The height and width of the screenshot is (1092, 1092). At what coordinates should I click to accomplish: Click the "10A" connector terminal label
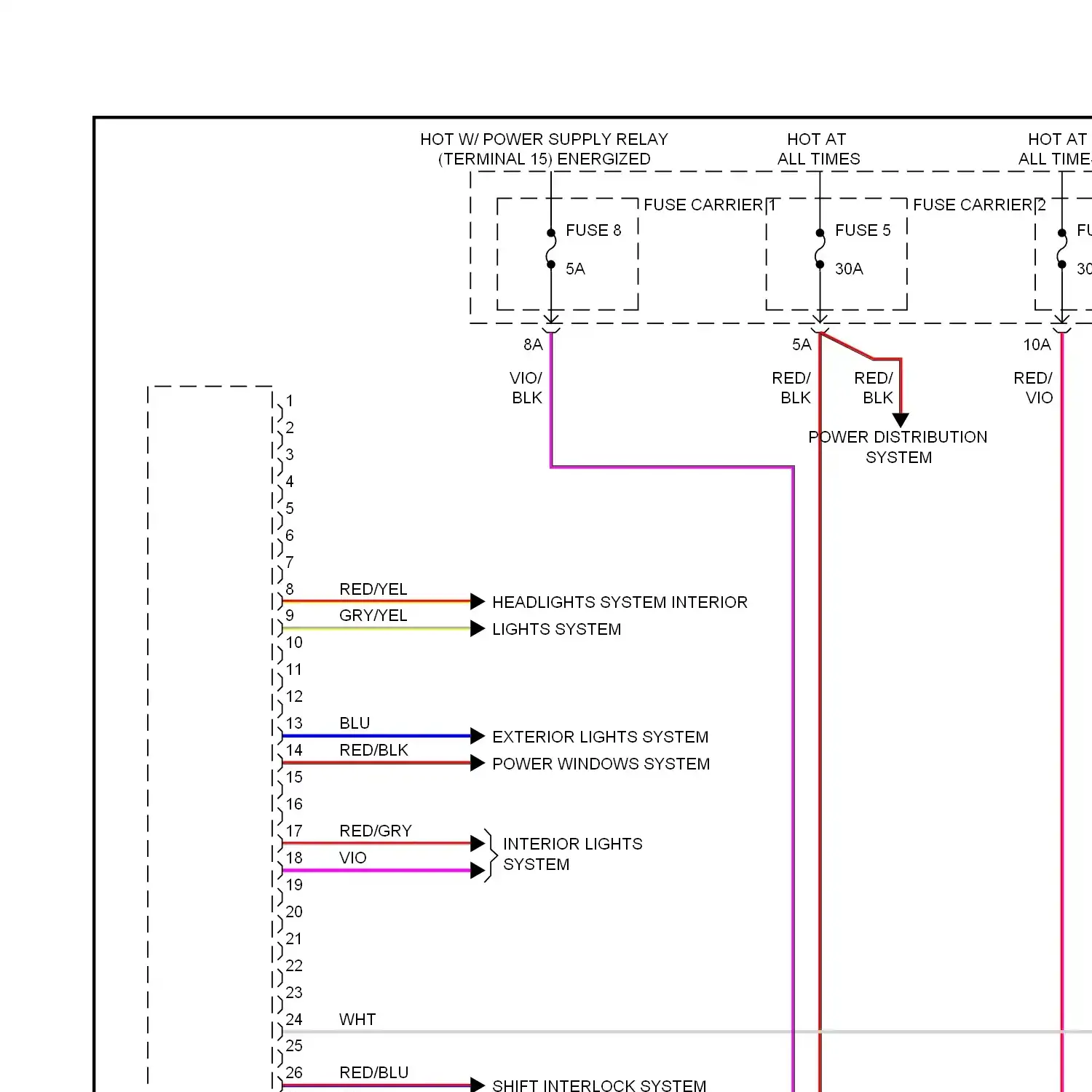[1037, 344]
